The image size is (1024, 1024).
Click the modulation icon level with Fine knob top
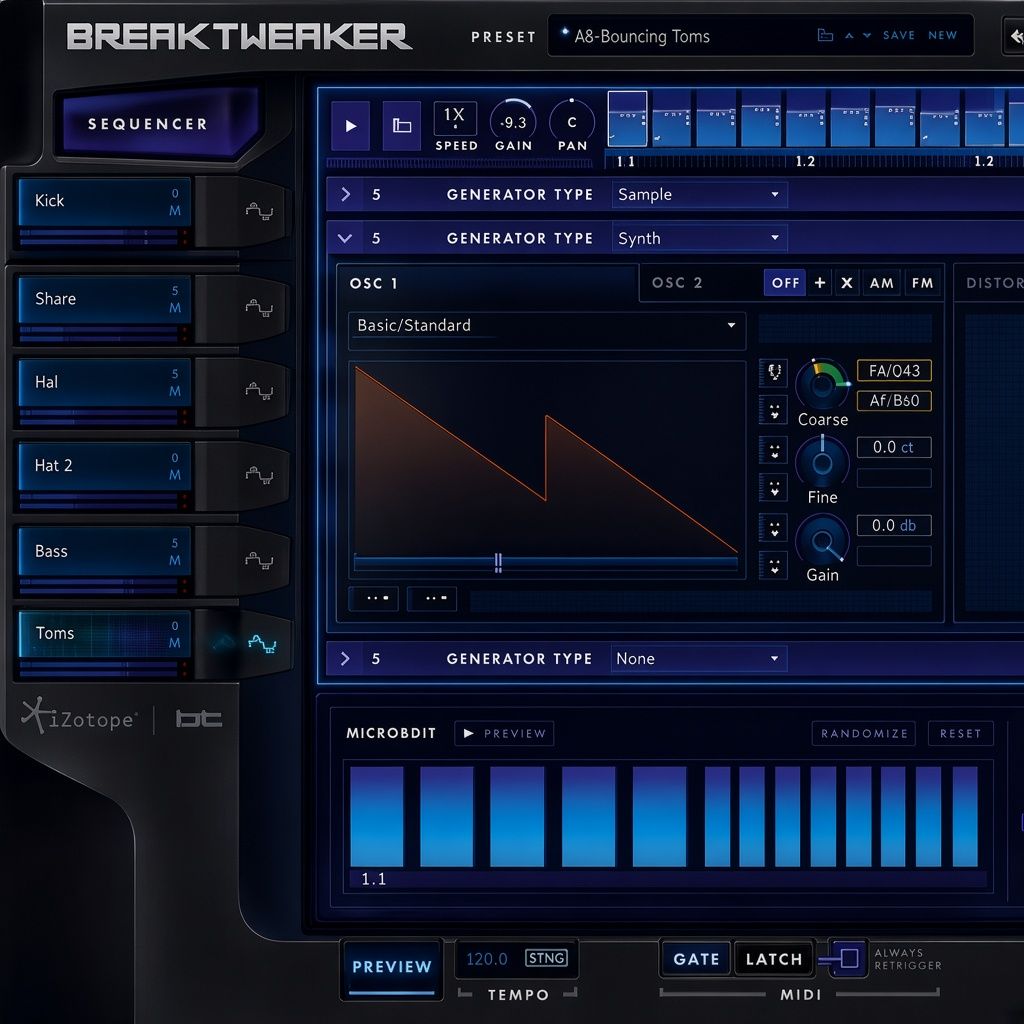tap(774, 451)
